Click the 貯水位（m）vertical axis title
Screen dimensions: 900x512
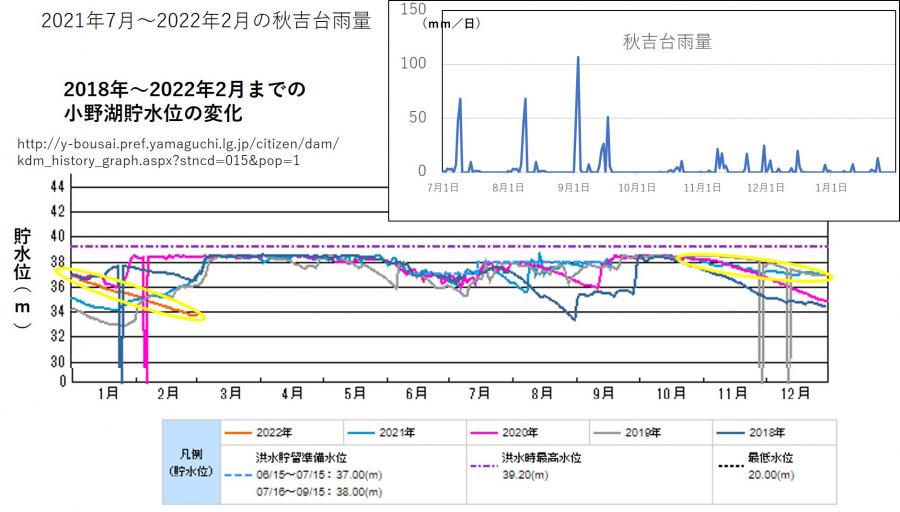pos(22,279)
